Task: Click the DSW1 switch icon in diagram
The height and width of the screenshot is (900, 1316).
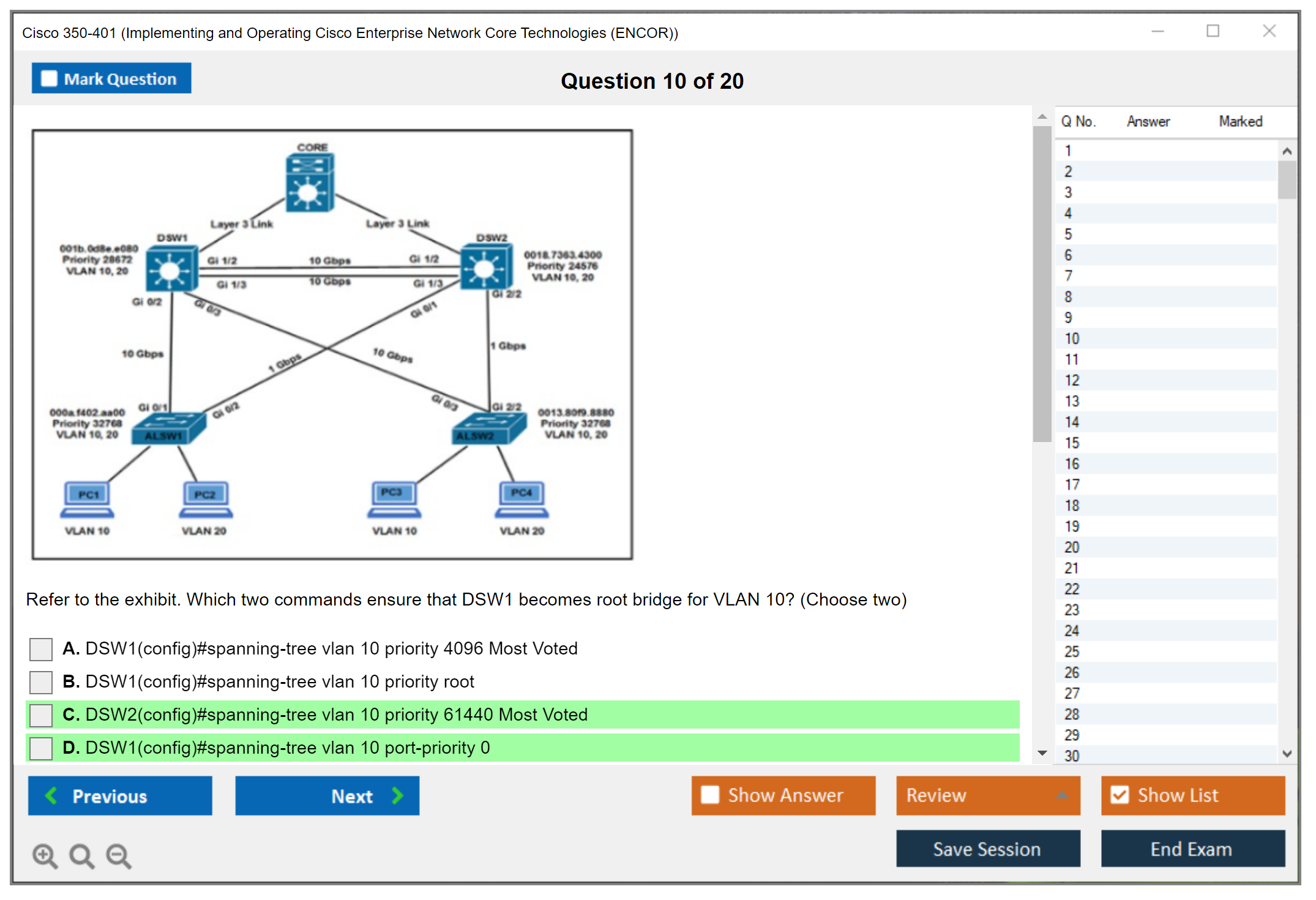Action: [x=171, y=268]
